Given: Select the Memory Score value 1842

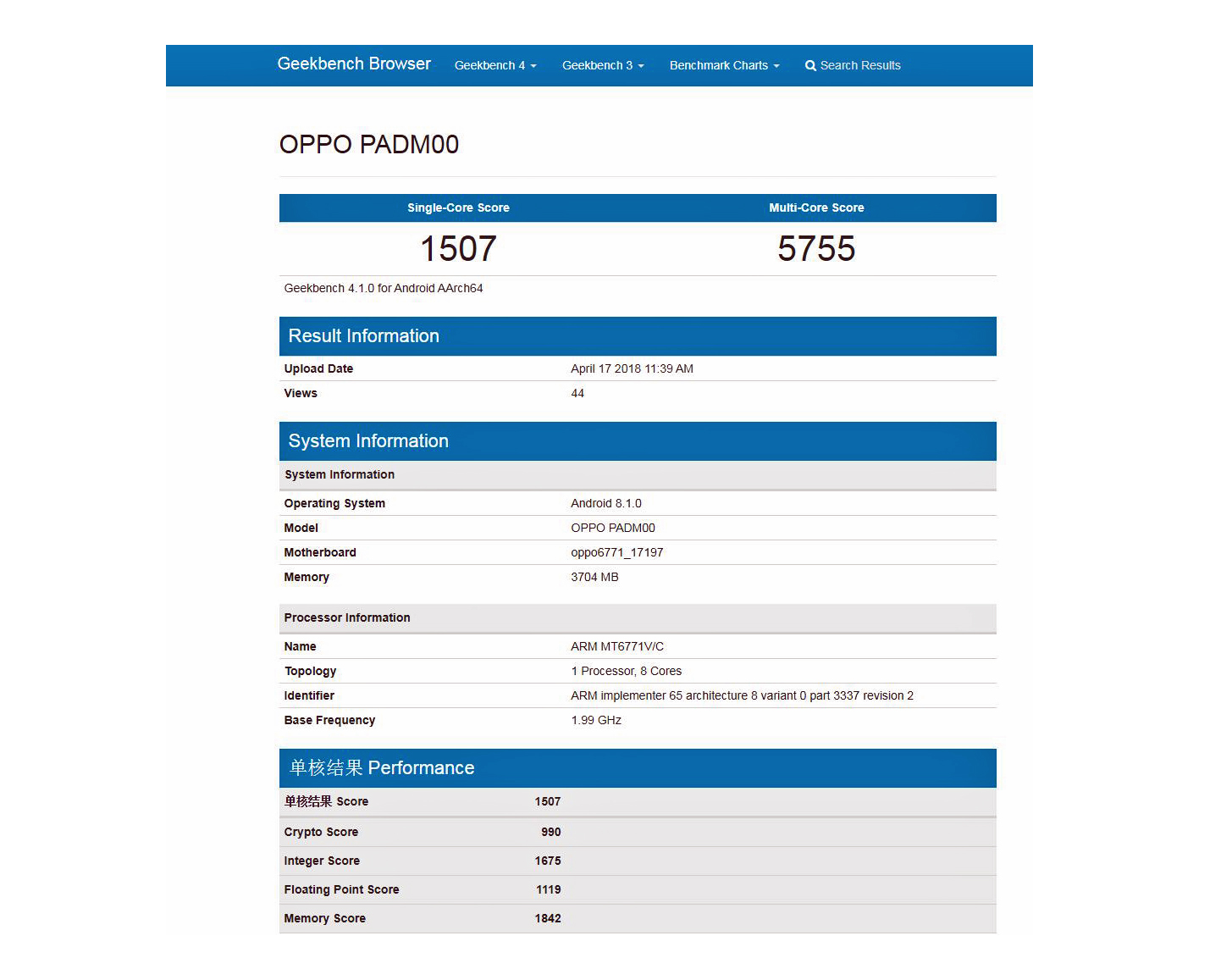Looking at the screenshot, I should 548,919.
